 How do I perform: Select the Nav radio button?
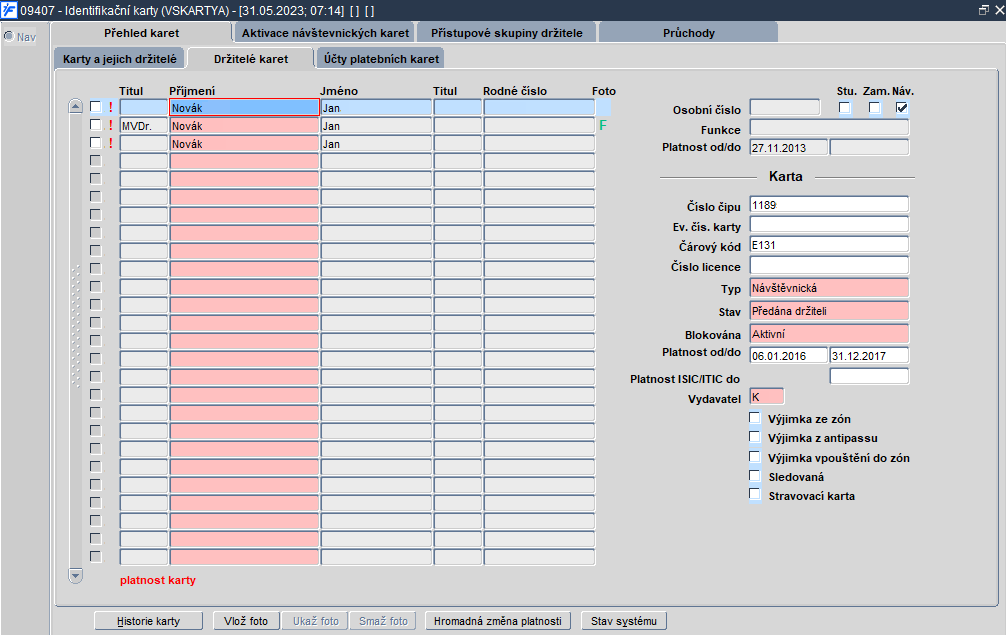(9, 37)
